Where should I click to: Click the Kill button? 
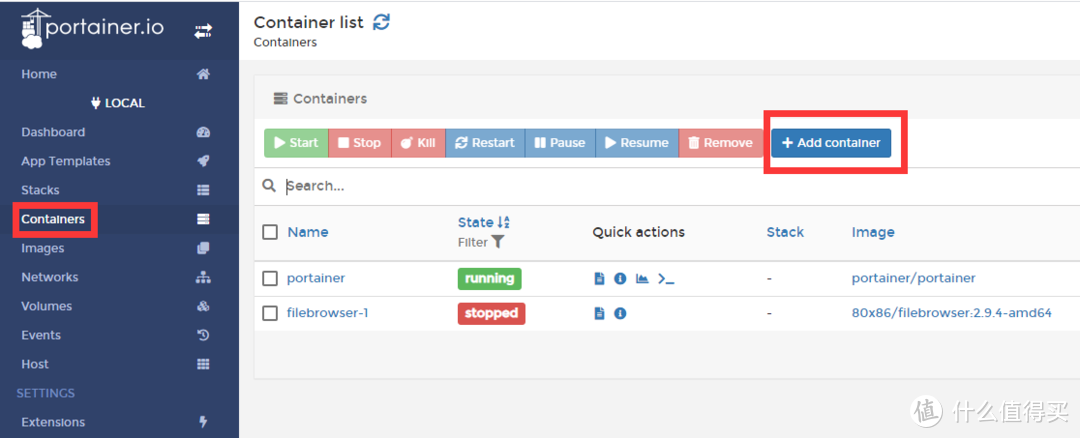tap(418, 143)
